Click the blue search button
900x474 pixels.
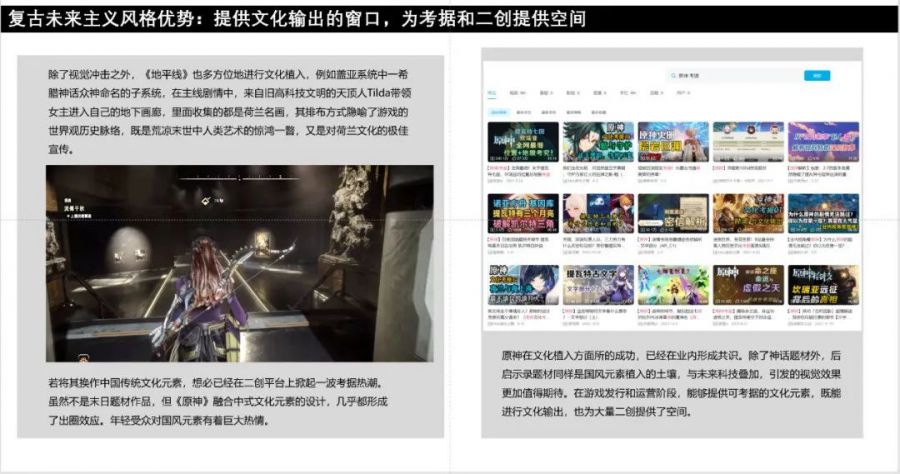(x=817, y=76)
